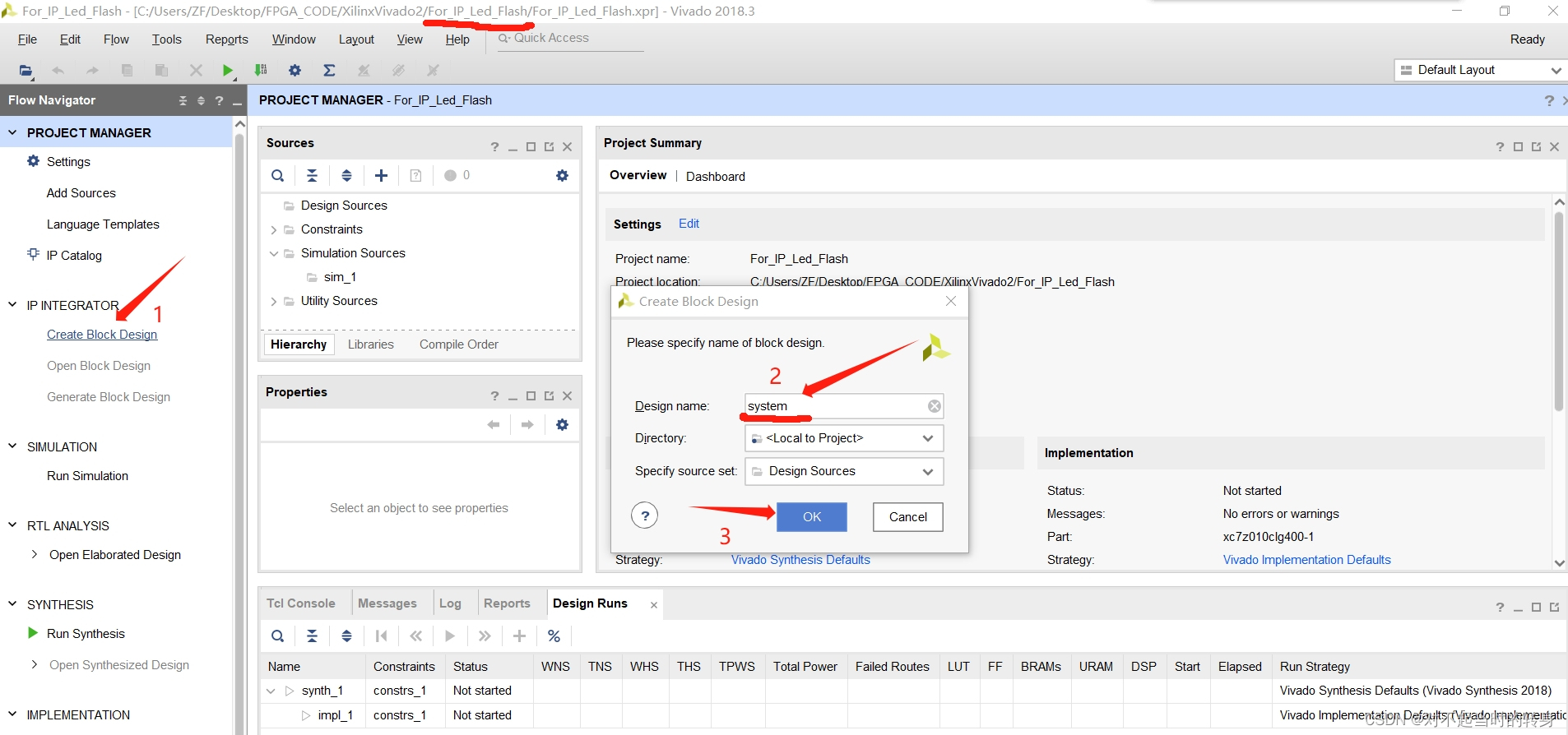The image size is (1568, 735).
Task: Collapse the IP INTEGRATOR section
Action: 12,305
